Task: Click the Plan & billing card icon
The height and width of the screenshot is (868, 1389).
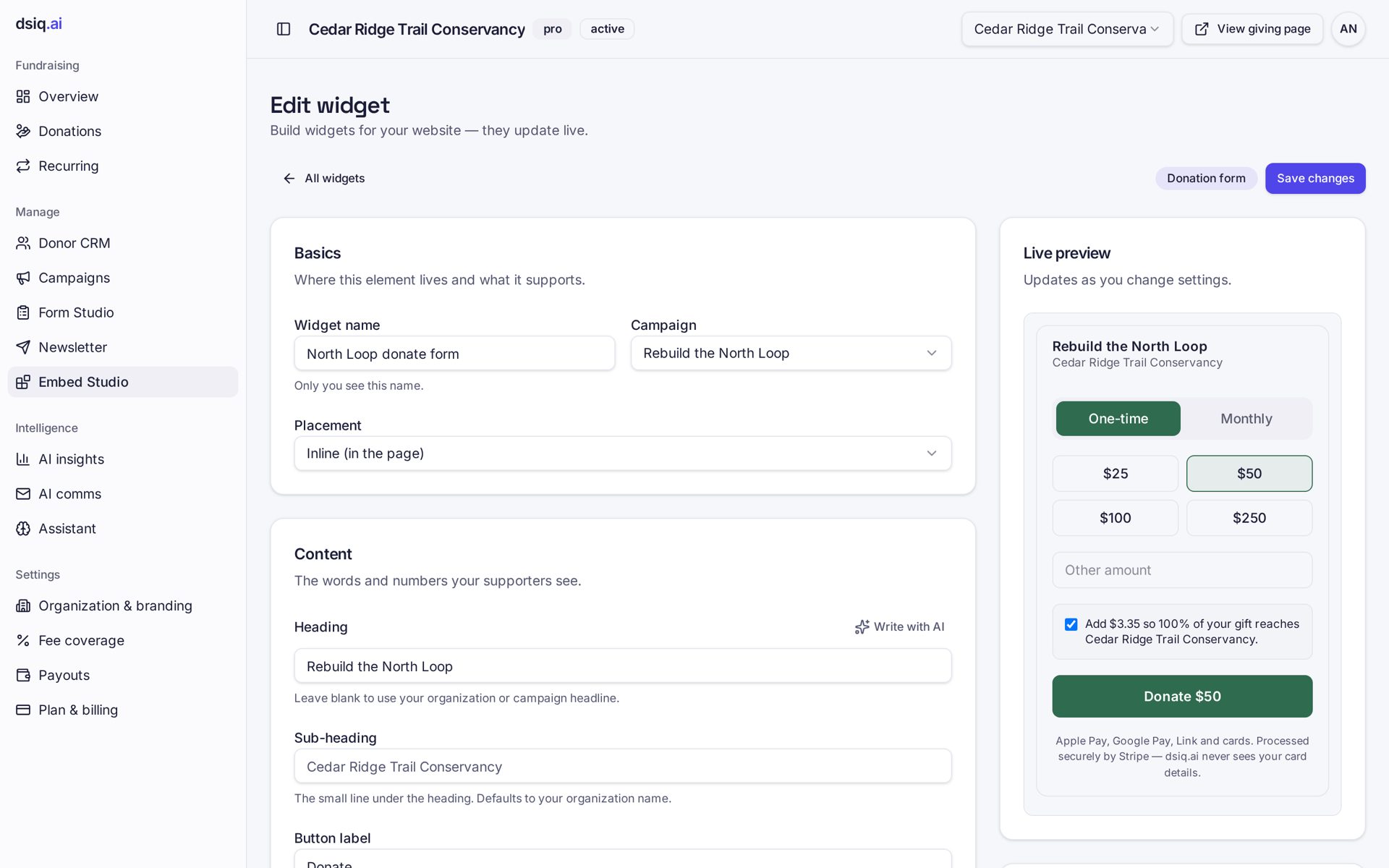Action: tap(23, 710)
